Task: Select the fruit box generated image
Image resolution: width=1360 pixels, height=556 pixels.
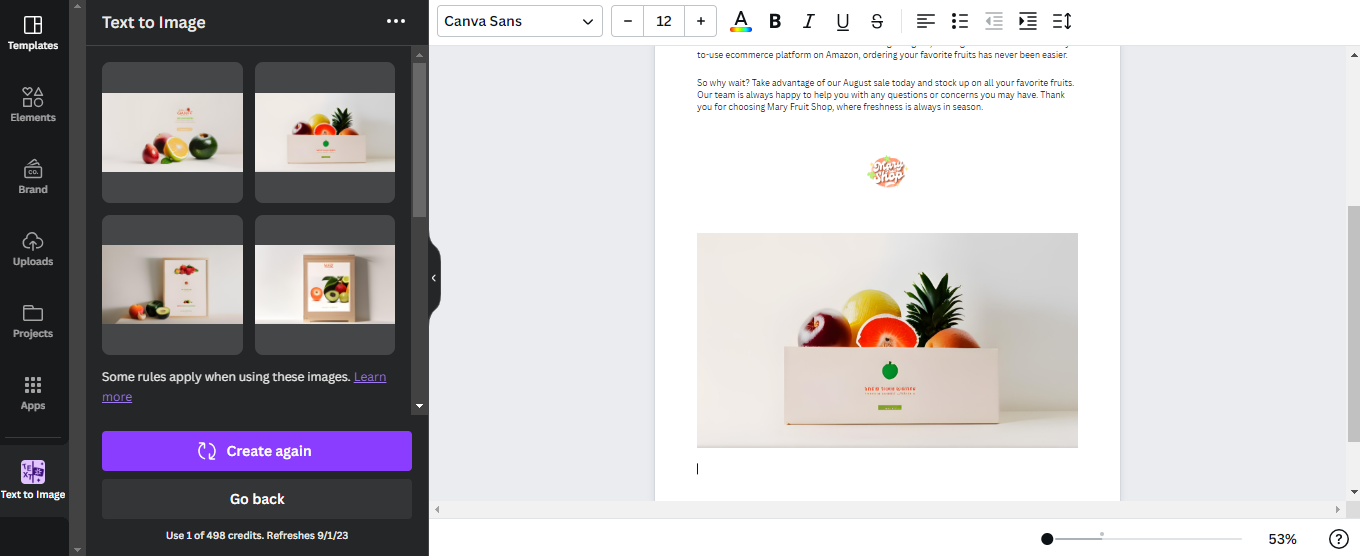Action: (325, 132)
